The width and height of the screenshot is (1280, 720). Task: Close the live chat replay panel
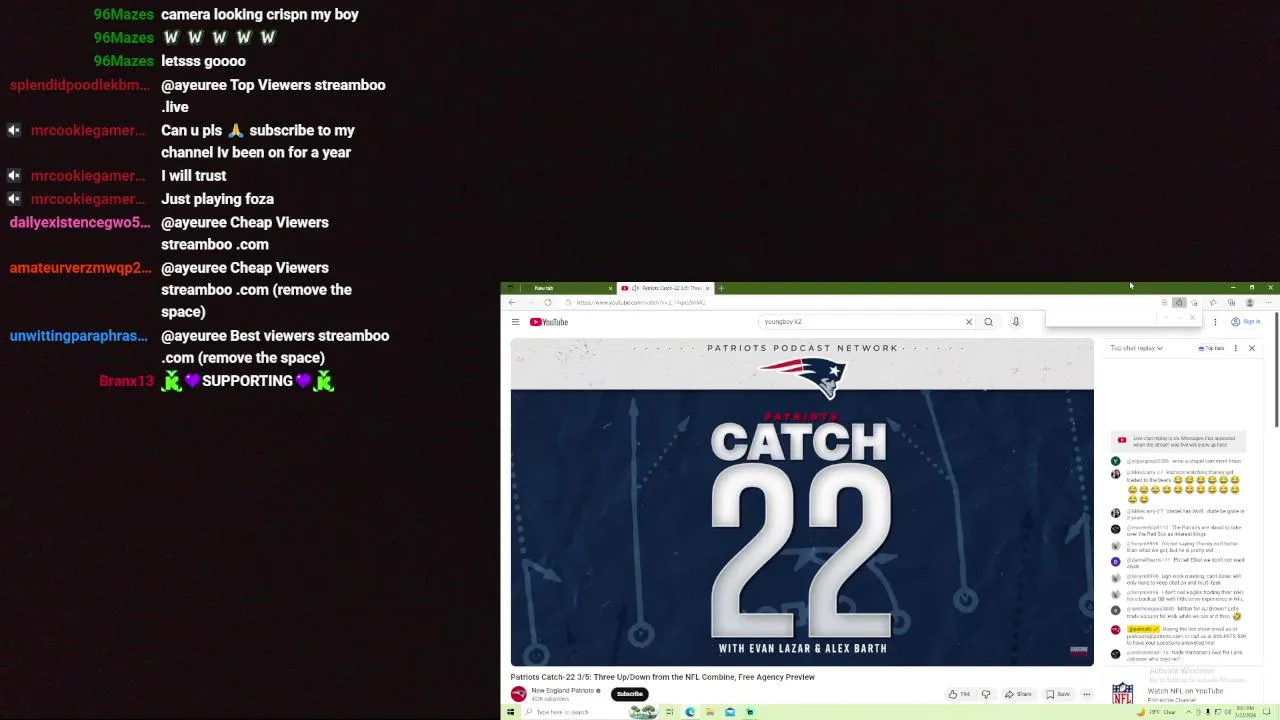[x=1251, y=348]
